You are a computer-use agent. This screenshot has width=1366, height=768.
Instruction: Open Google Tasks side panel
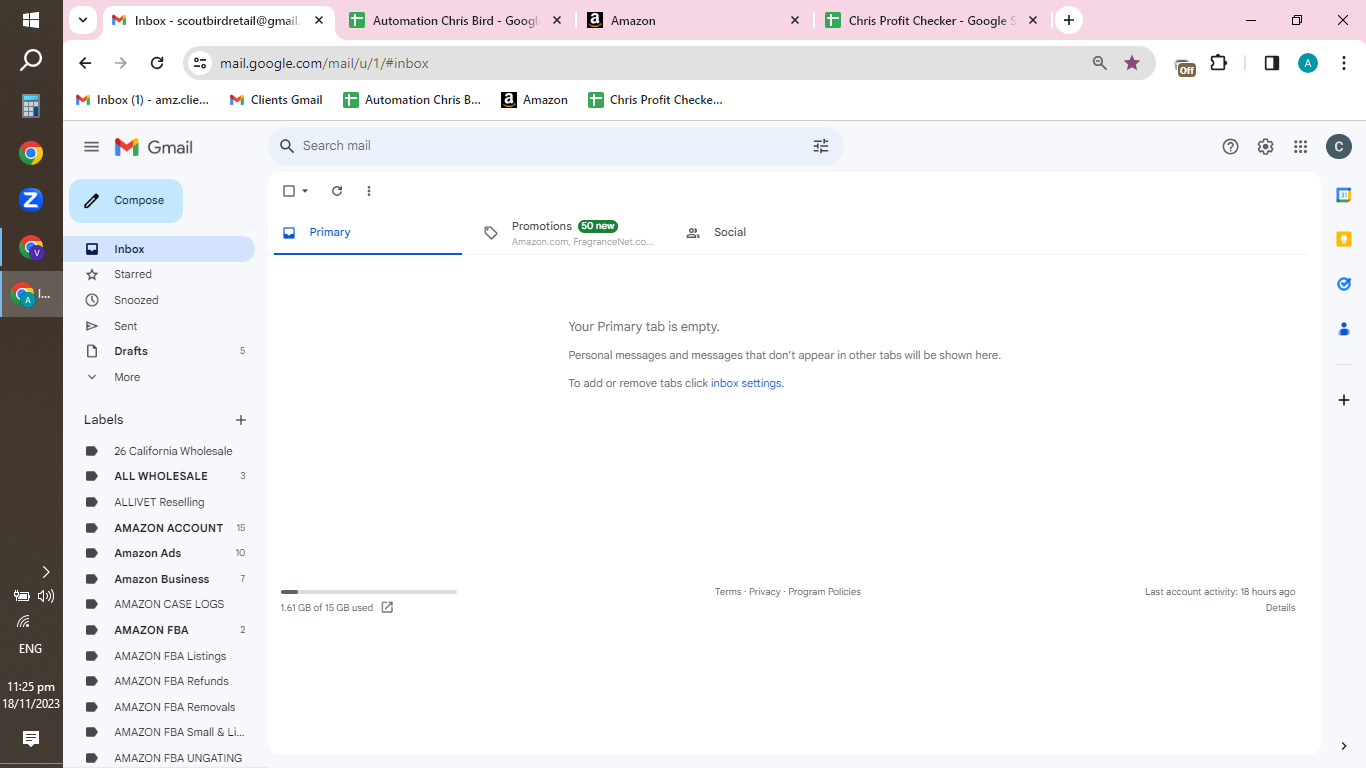1344,284
